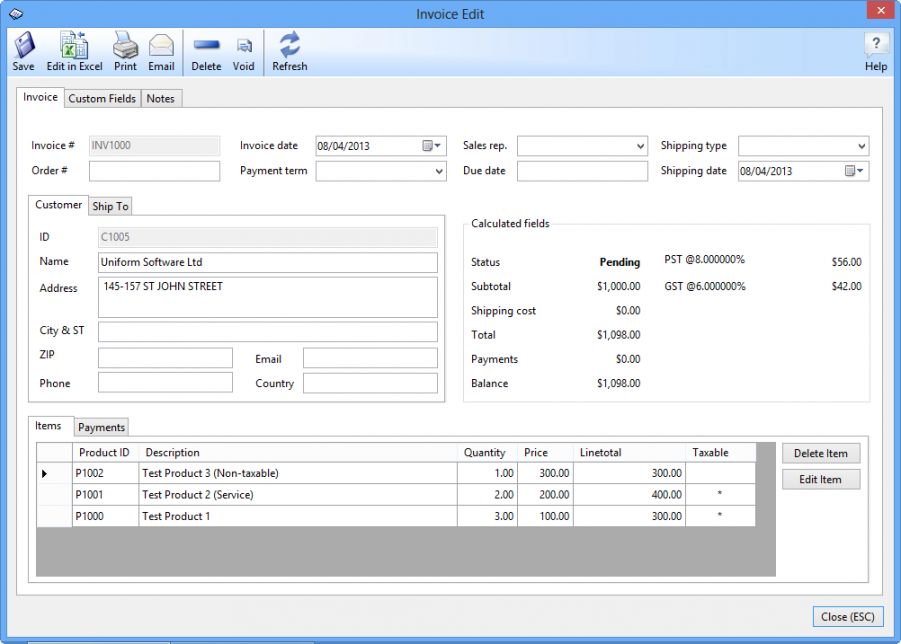Open invoice with Edit in Excel
The height and width of the screenshot is (644, 901).
[x=74, y=51]
